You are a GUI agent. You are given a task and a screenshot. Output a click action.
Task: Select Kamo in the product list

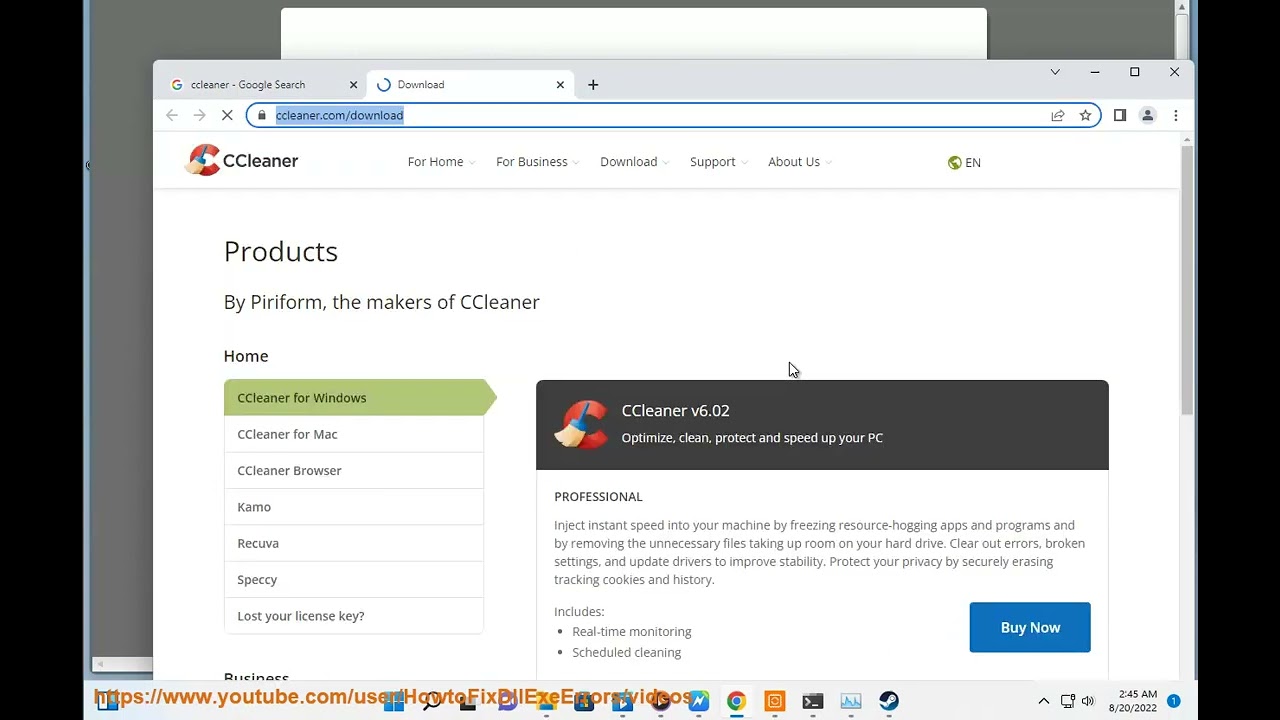coord(353,507)
